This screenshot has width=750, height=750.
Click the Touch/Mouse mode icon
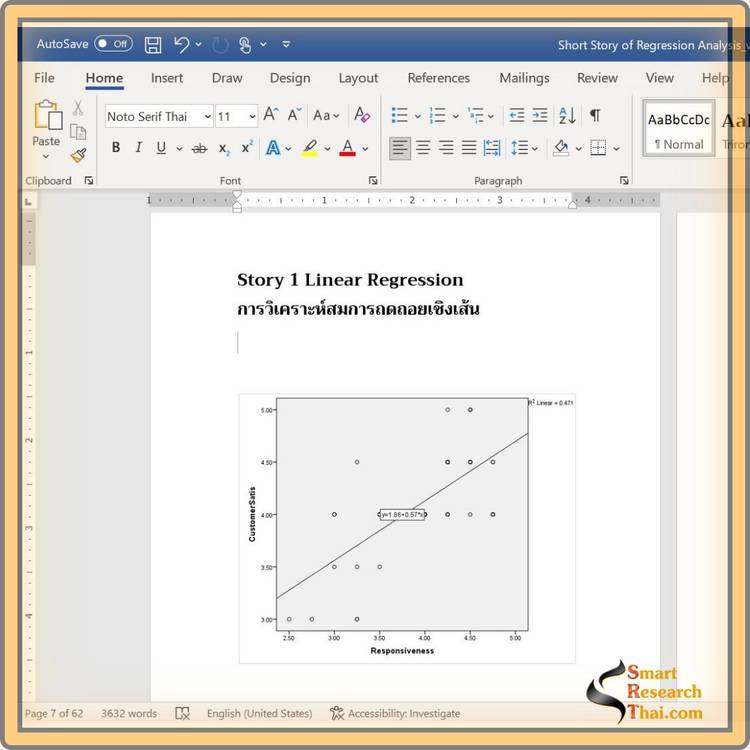point(245,45)
